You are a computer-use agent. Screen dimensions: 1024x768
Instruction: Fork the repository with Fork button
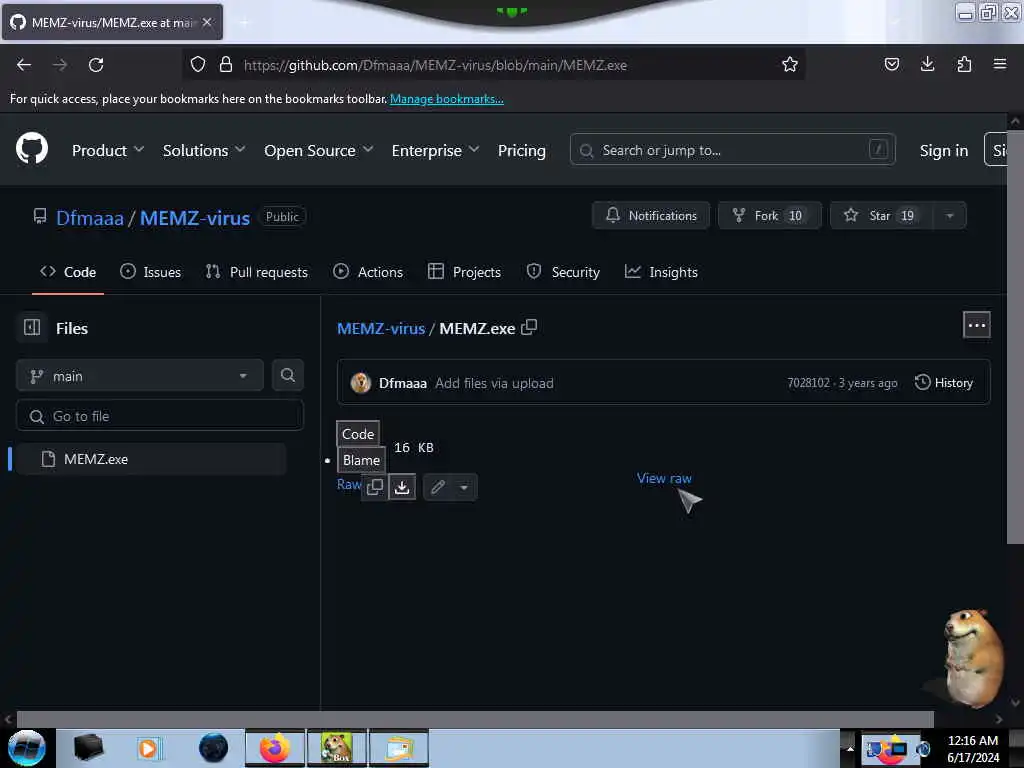[x=769, y=216]
